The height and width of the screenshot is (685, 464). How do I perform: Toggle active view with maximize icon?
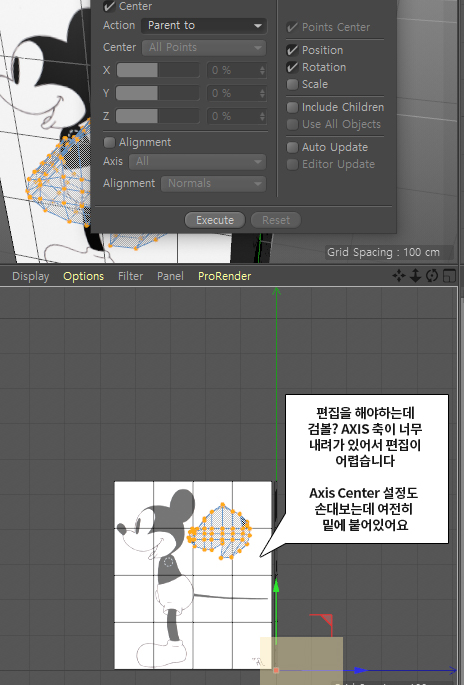point(450,276)
